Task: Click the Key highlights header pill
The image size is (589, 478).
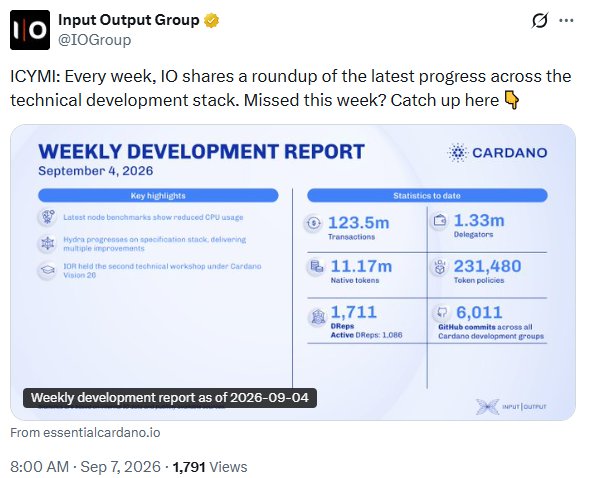Action: 158,196
